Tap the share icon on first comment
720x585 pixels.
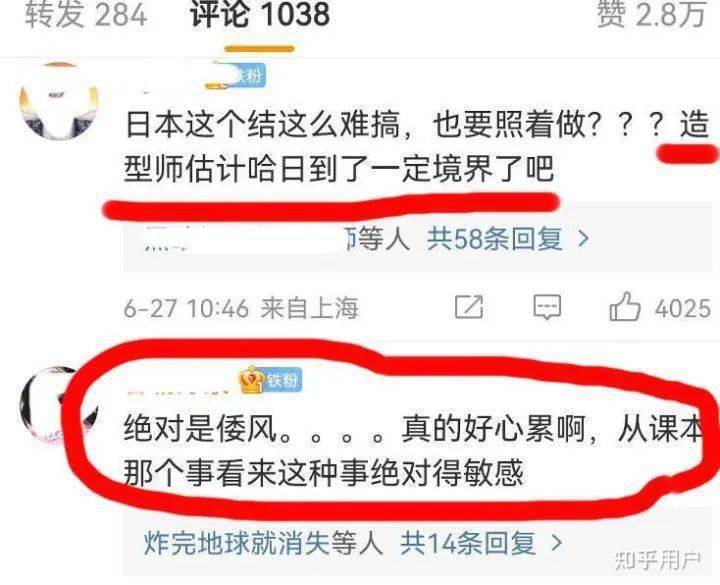469,307
